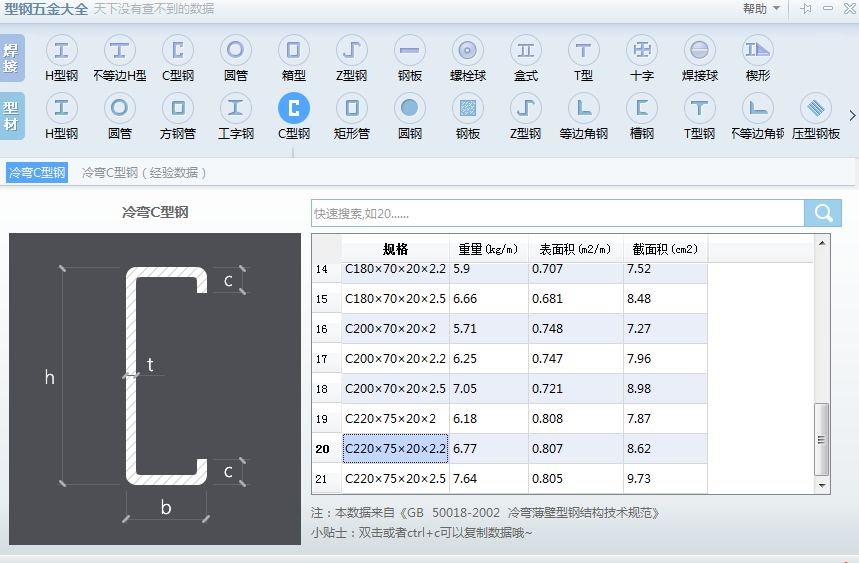Select cell C200×70×20×2.2

tap(396, 359)
